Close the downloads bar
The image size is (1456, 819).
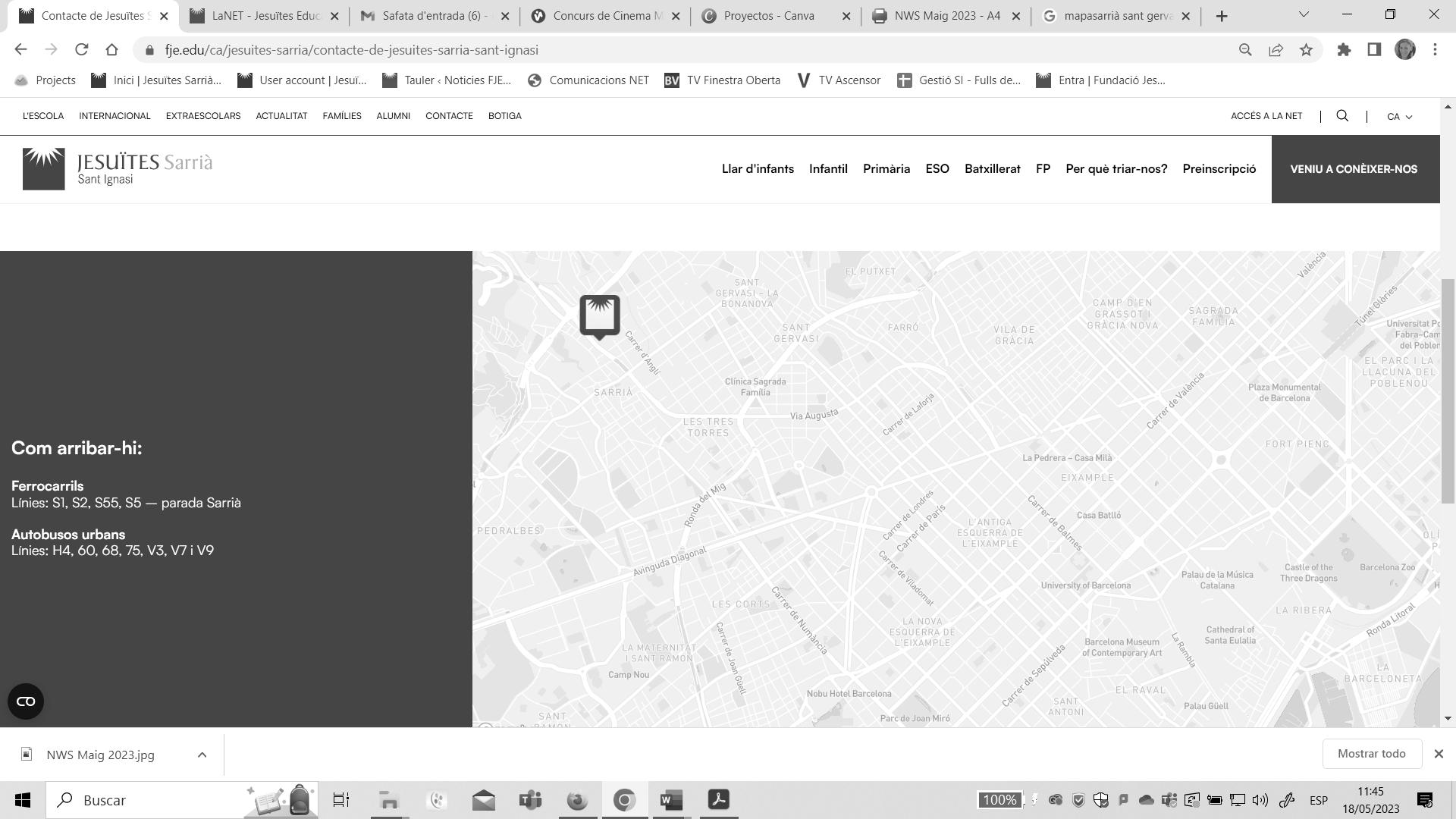point(1439,754)
